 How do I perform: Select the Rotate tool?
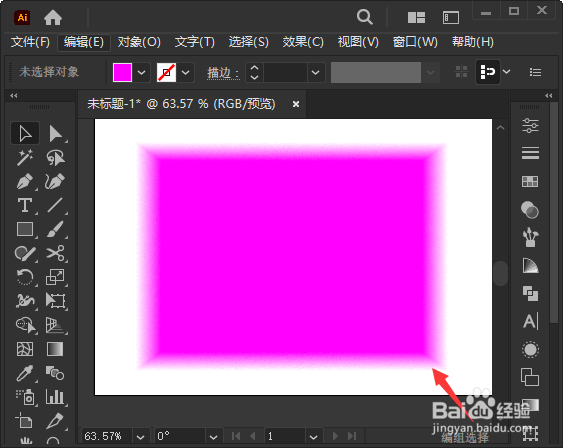25,277
